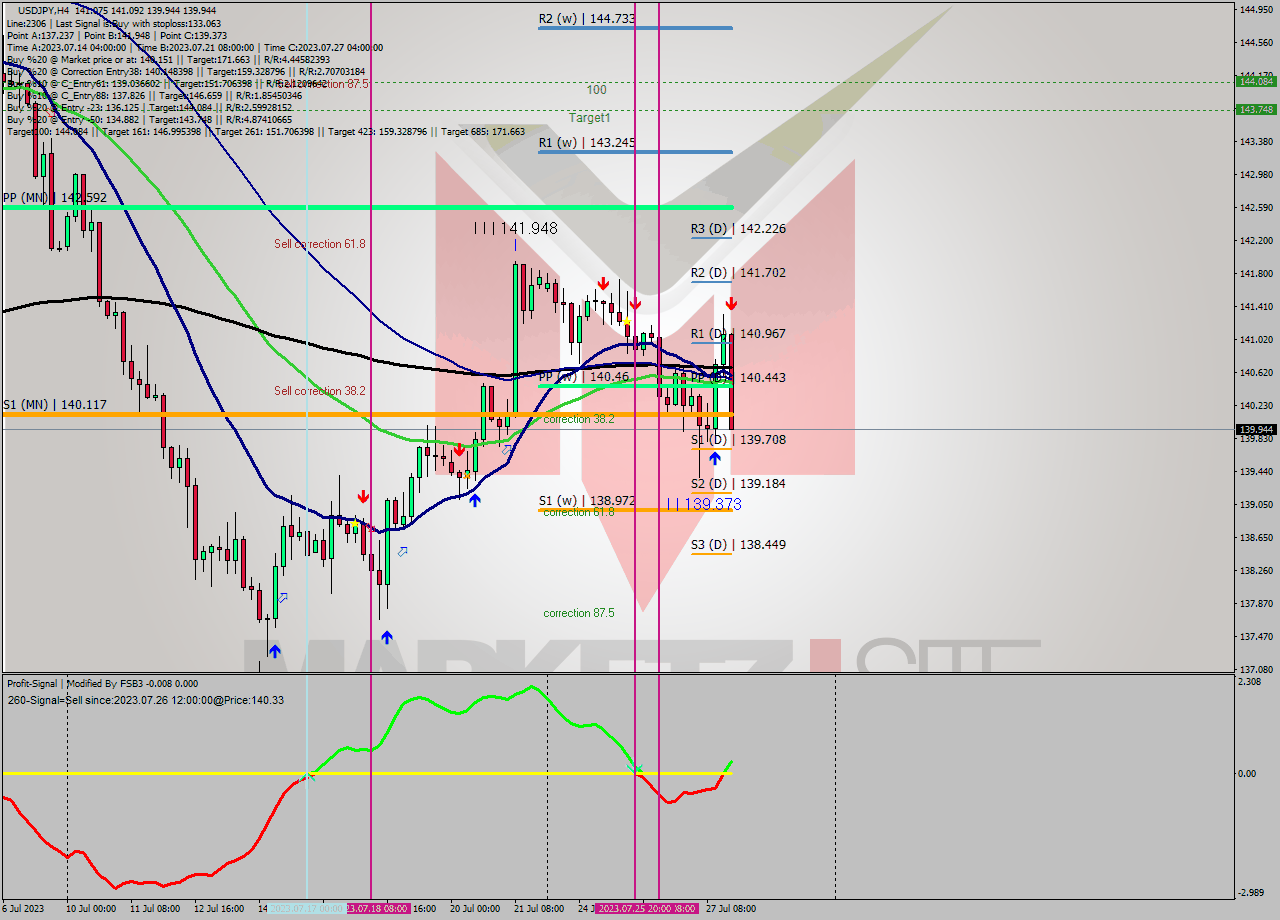Click the Target1 label
The height and width of the screenshot is (920, 1280).
point(590,118)
